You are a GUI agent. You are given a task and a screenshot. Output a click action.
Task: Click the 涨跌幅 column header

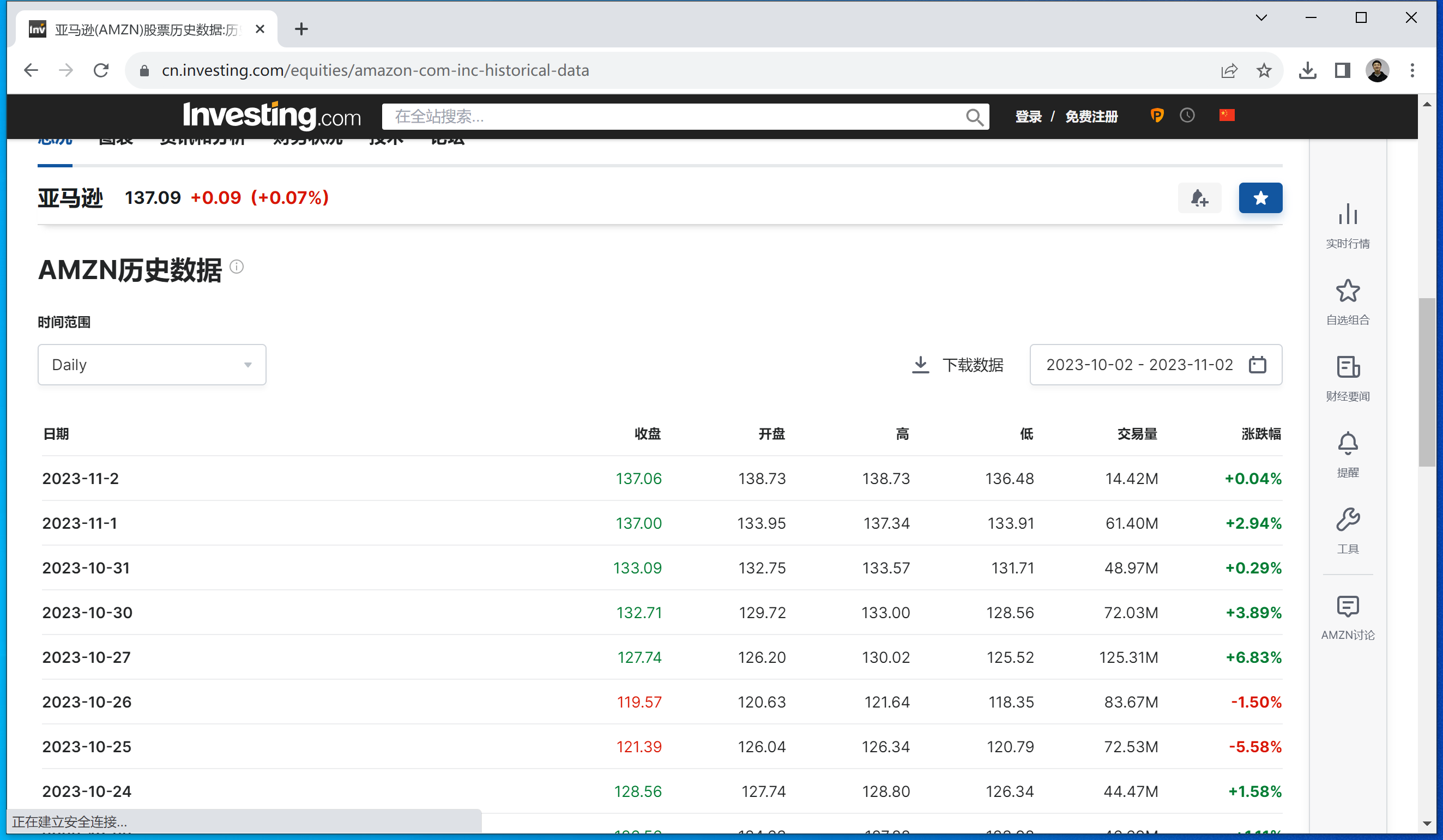pyautogui.click(x=1261, y=433)
